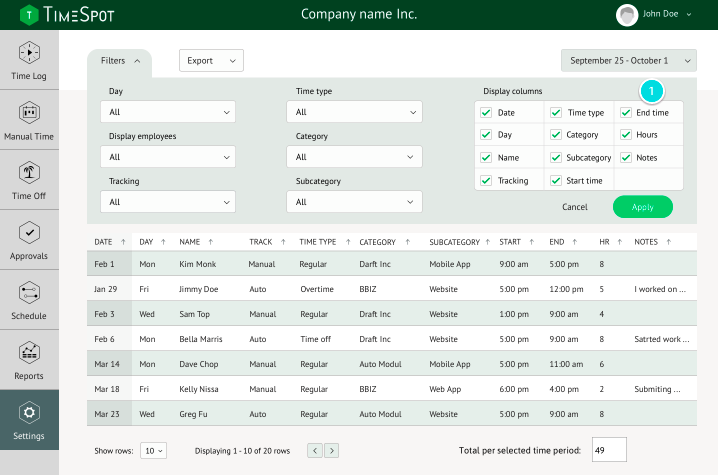Click the total per period field
718x475 pixels.
click(x=609, y=450)
